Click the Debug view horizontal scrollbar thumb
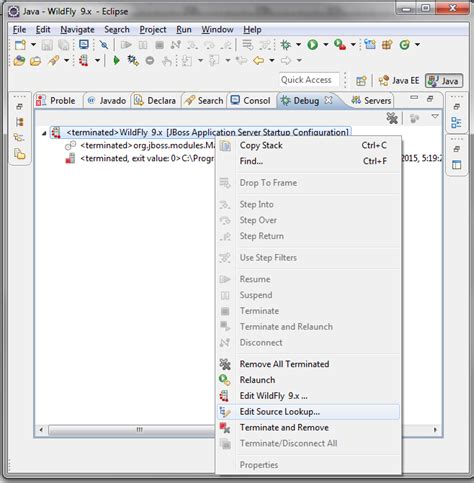The width and height of the screenshot is (474, 483). pyautogui.click(x=132, y=430)
